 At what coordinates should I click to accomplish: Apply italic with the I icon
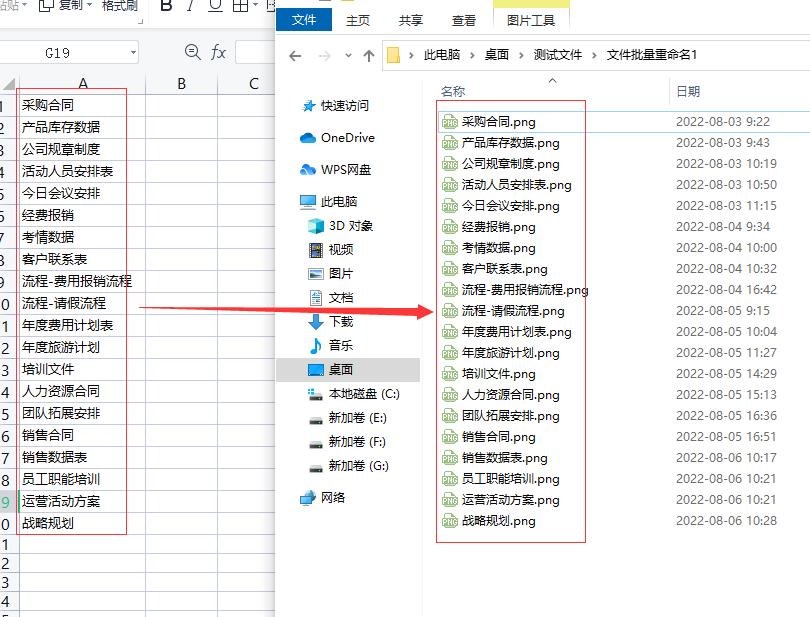point(190,7)
